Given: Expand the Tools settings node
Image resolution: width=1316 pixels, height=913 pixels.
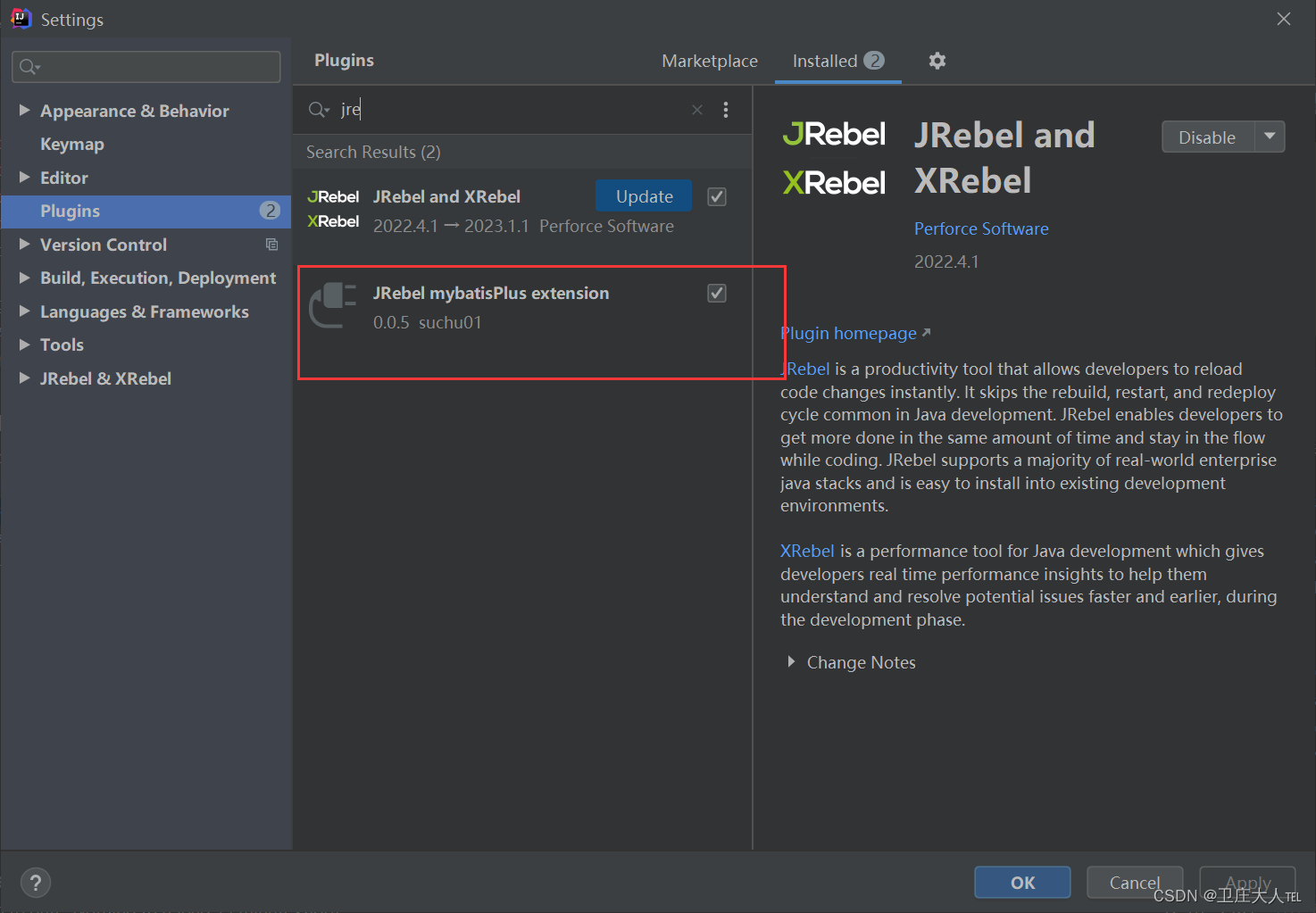Looking at the screenshot, I should [24, 344].
